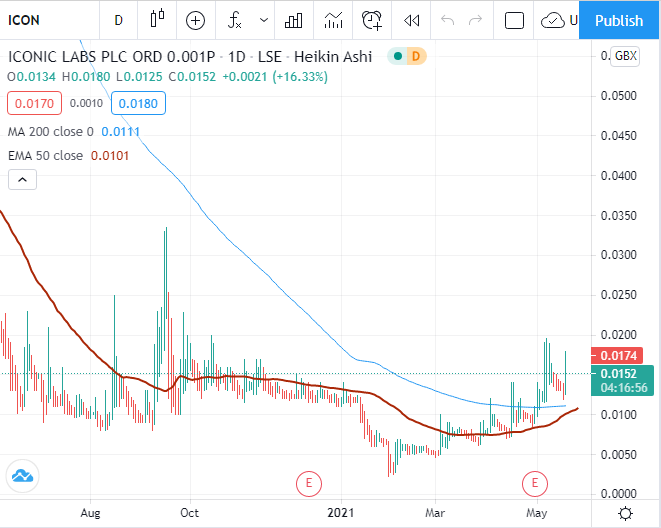Click the green market status dot
This screenshot has width=661, height=528.
coord(398,56)
